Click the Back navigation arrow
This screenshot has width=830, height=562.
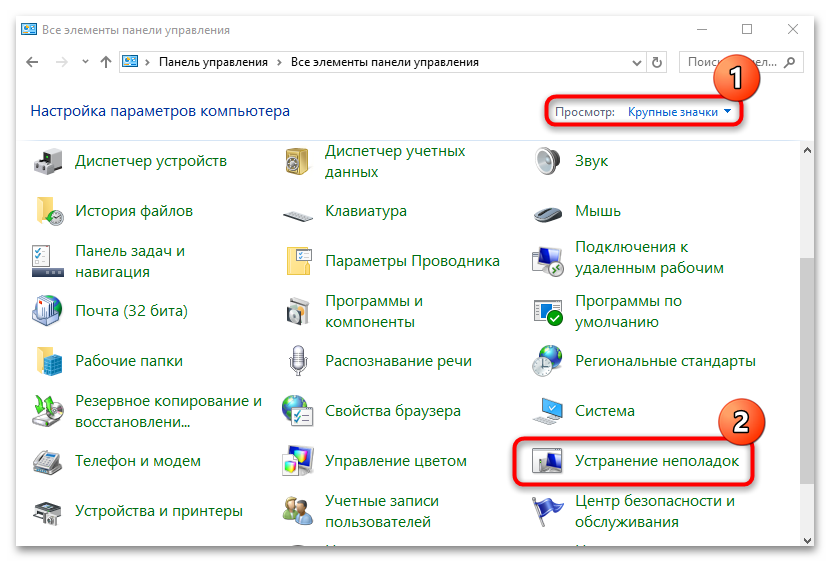[32, 62]
